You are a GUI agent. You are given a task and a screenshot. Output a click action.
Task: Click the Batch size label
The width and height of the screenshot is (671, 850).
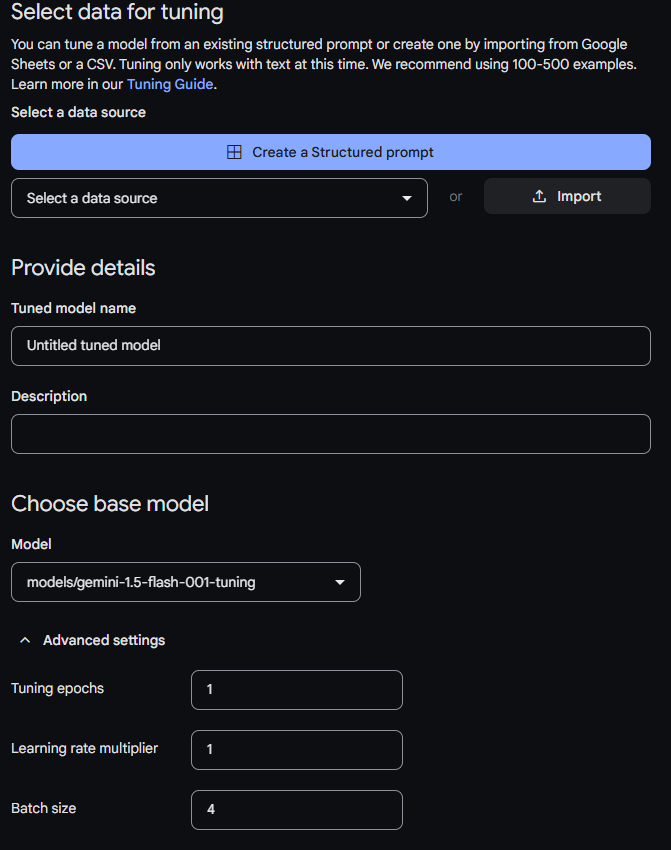point(43,808)
